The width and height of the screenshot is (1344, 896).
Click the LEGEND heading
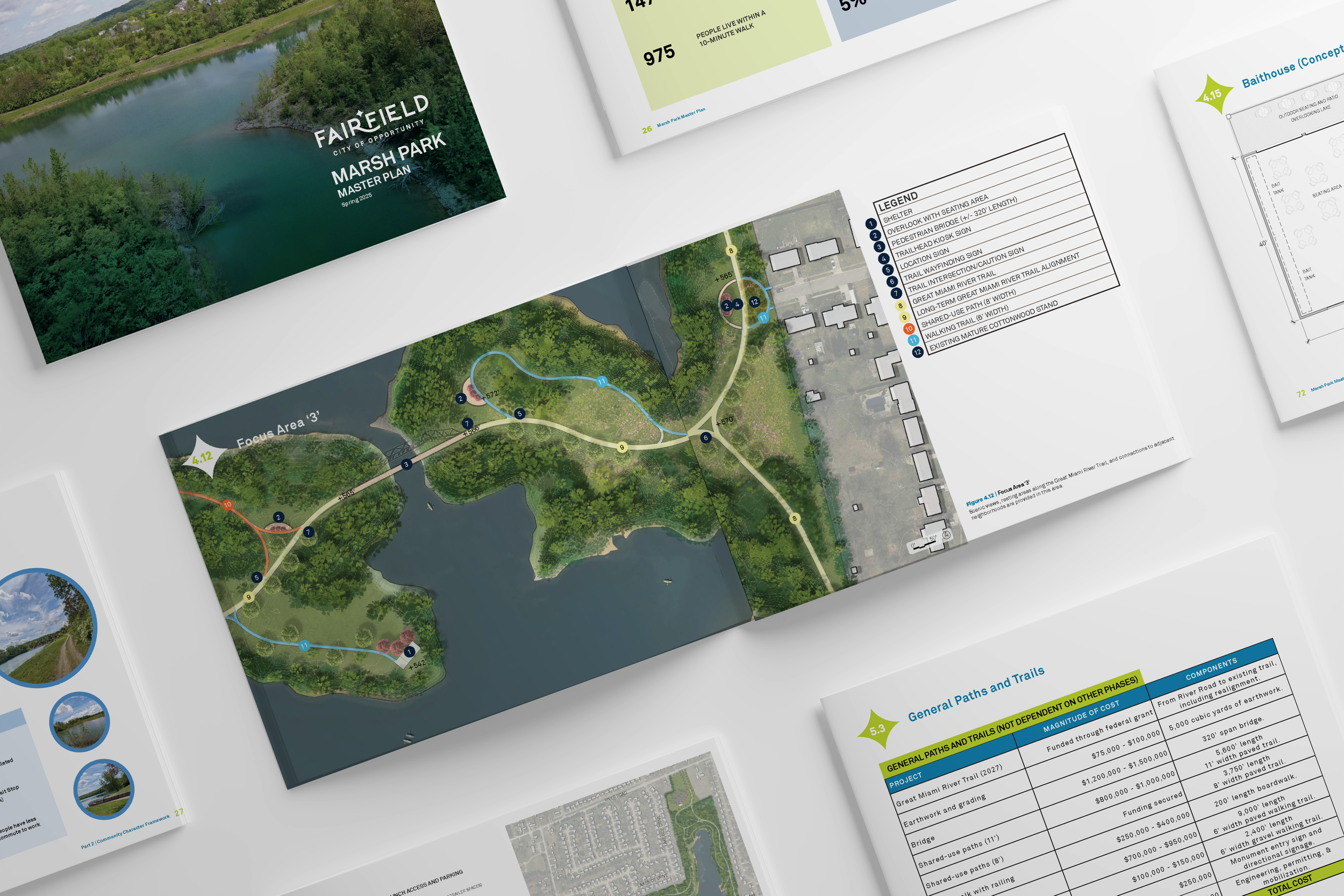(x=898, y=200)
